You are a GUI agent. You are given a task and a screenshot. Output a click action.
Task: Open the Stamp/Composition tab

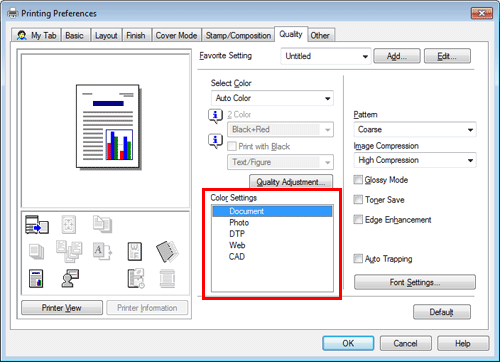tap(238, 35)
